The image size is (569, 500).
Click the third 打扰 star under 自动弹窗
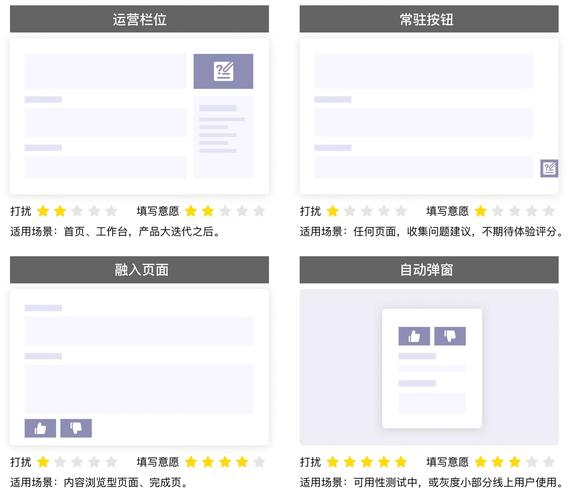(367, 462)
